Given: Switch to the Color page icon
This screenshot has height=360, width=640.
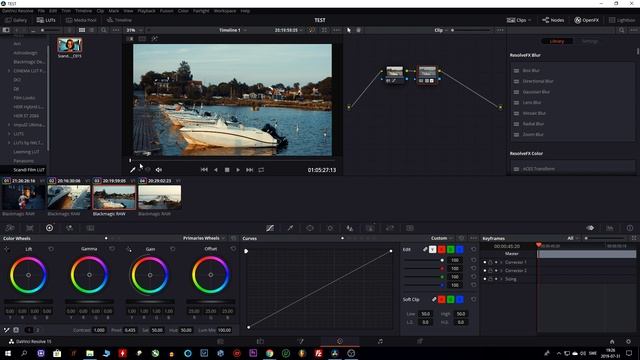Looking at the screenshot, I should (x=340, y=341).
